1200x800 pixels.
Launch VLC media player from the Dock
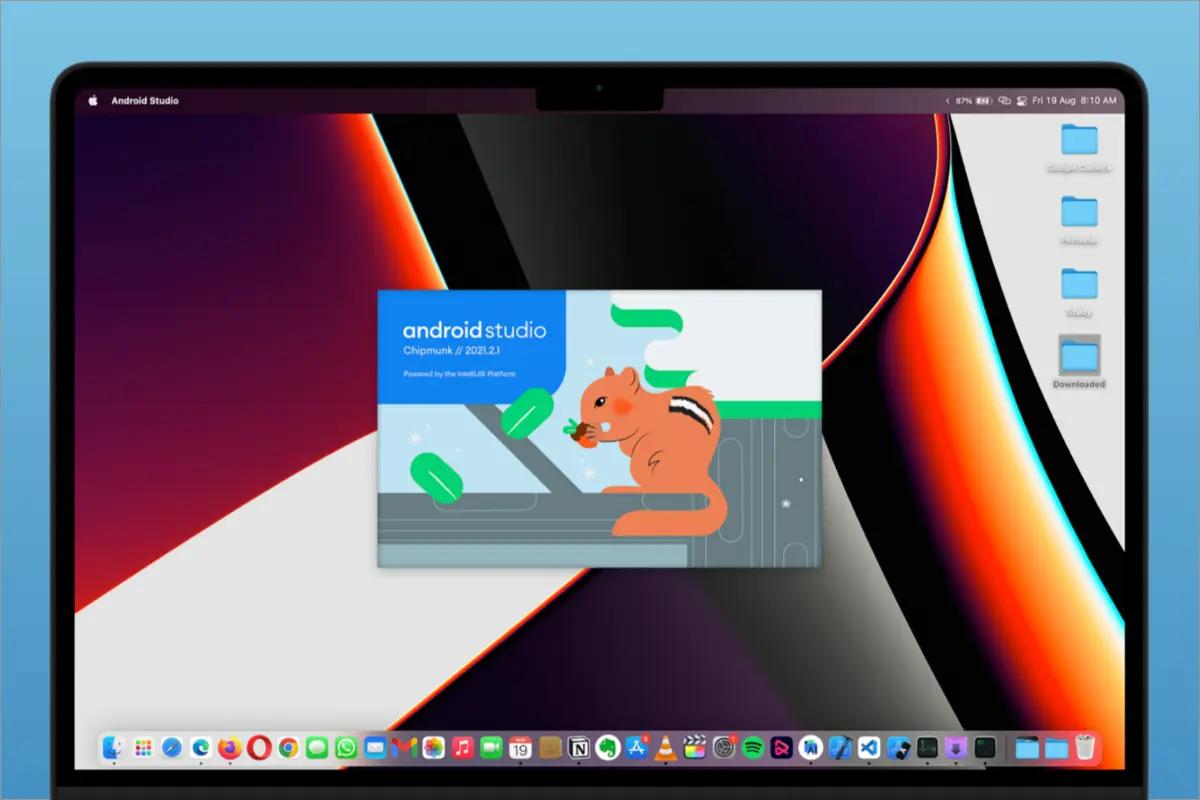coord(666,747)
